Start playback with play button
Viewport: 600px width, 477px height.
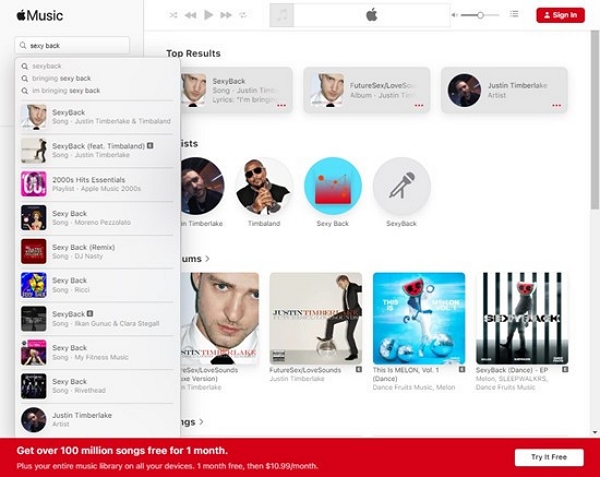pos(209,15)
